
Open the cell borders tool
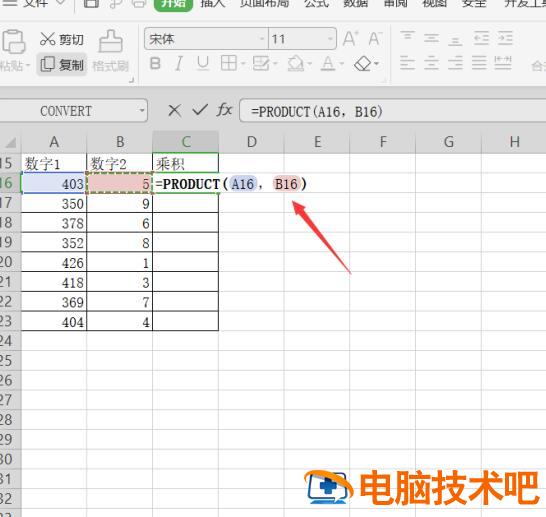(229, 63)
